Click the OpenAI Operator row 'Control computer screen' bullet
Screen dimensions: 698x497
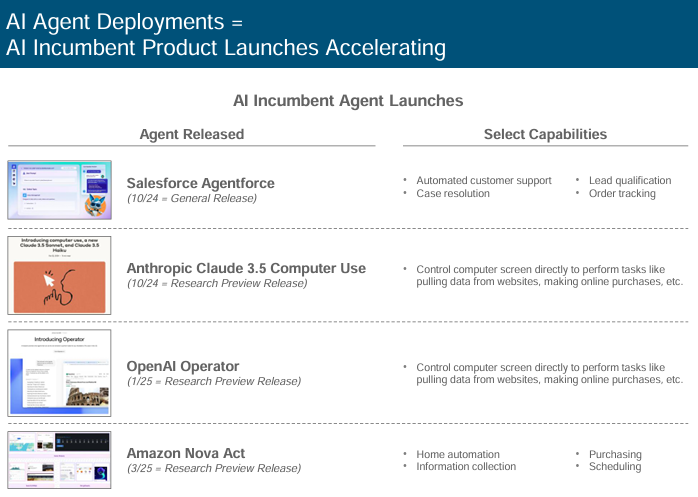pos(549,373)
